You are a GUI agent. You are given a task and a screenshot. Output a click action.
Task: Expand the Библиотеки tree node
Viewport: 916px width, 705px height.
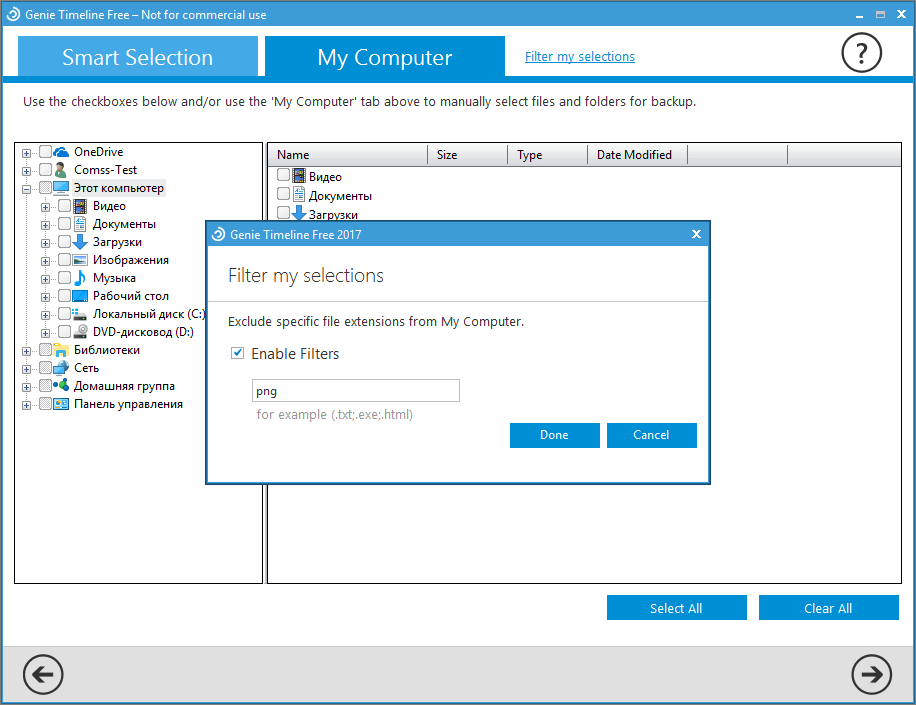26,352
